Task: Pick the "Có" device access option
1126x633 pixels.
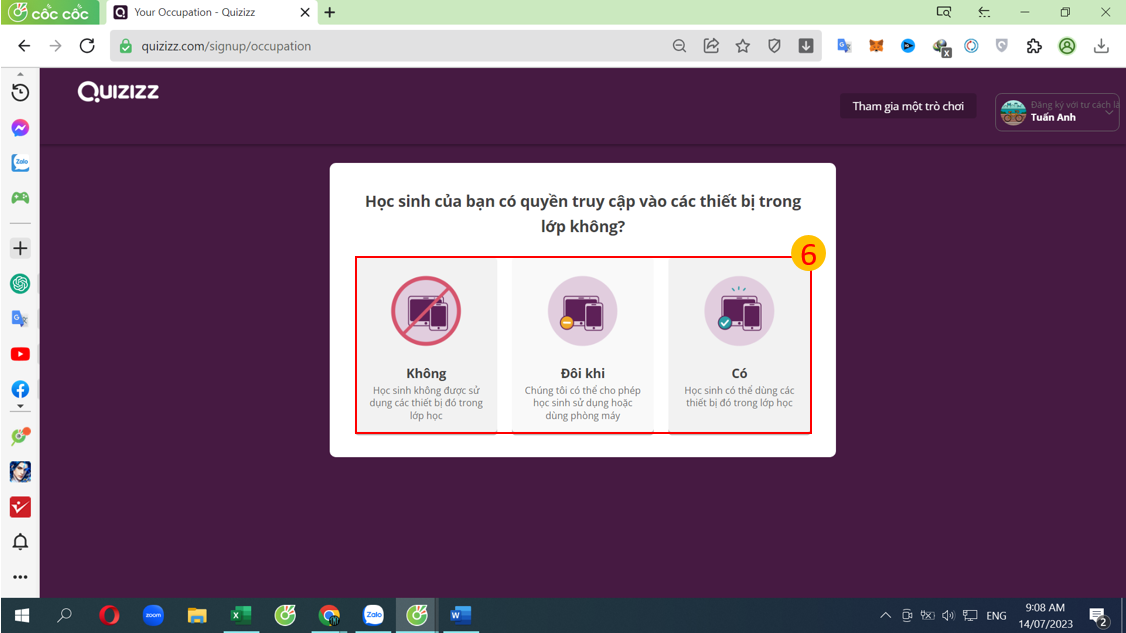Action: [x=739, y=346]
